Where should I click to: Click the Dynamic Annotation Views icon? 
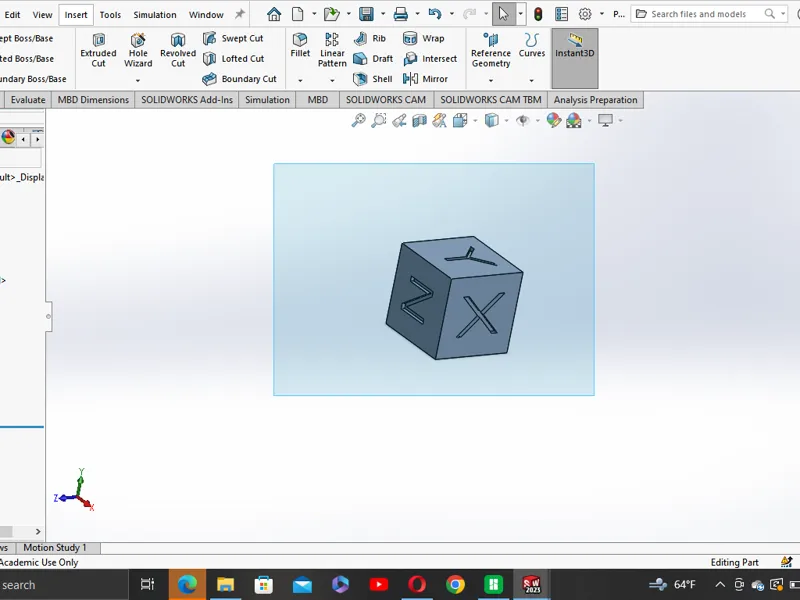(439, 120)
